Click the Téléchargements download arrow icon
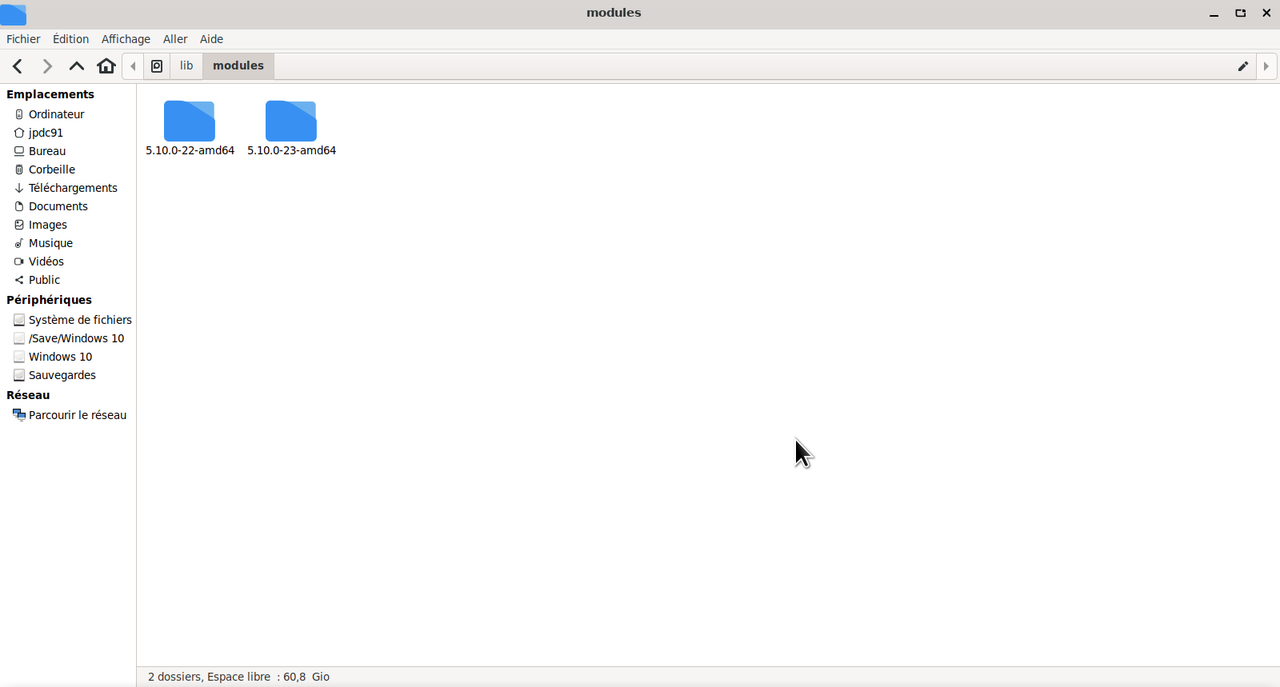 19,188
